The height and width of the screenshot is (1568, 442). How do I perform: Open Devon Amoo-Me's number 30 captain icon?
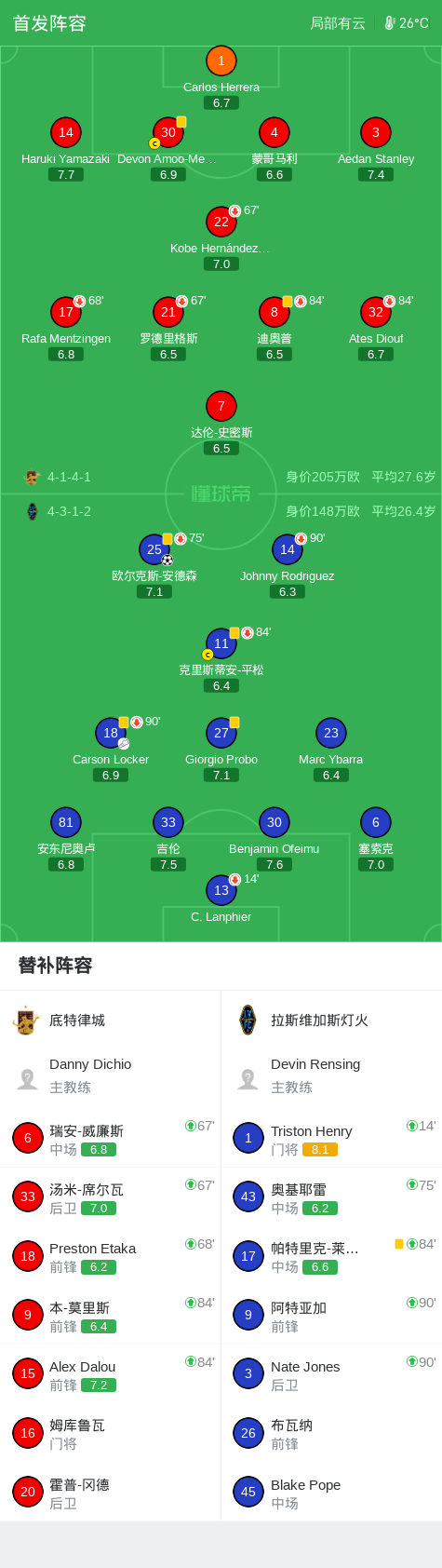(168, 132)
